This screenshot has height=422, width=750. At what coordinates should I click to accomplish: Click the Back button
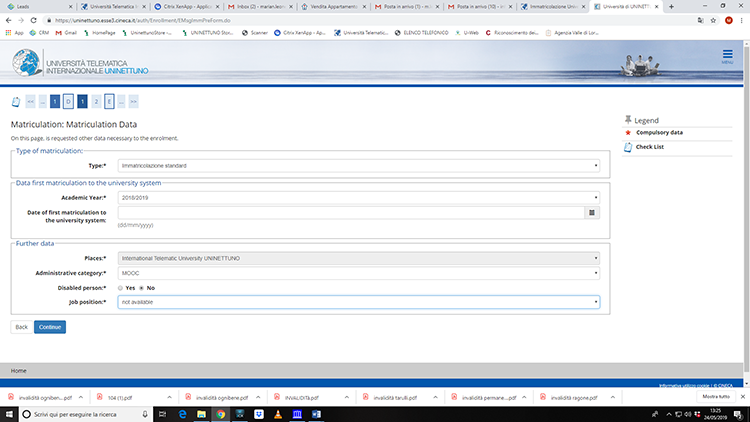[x=21, y=327]
